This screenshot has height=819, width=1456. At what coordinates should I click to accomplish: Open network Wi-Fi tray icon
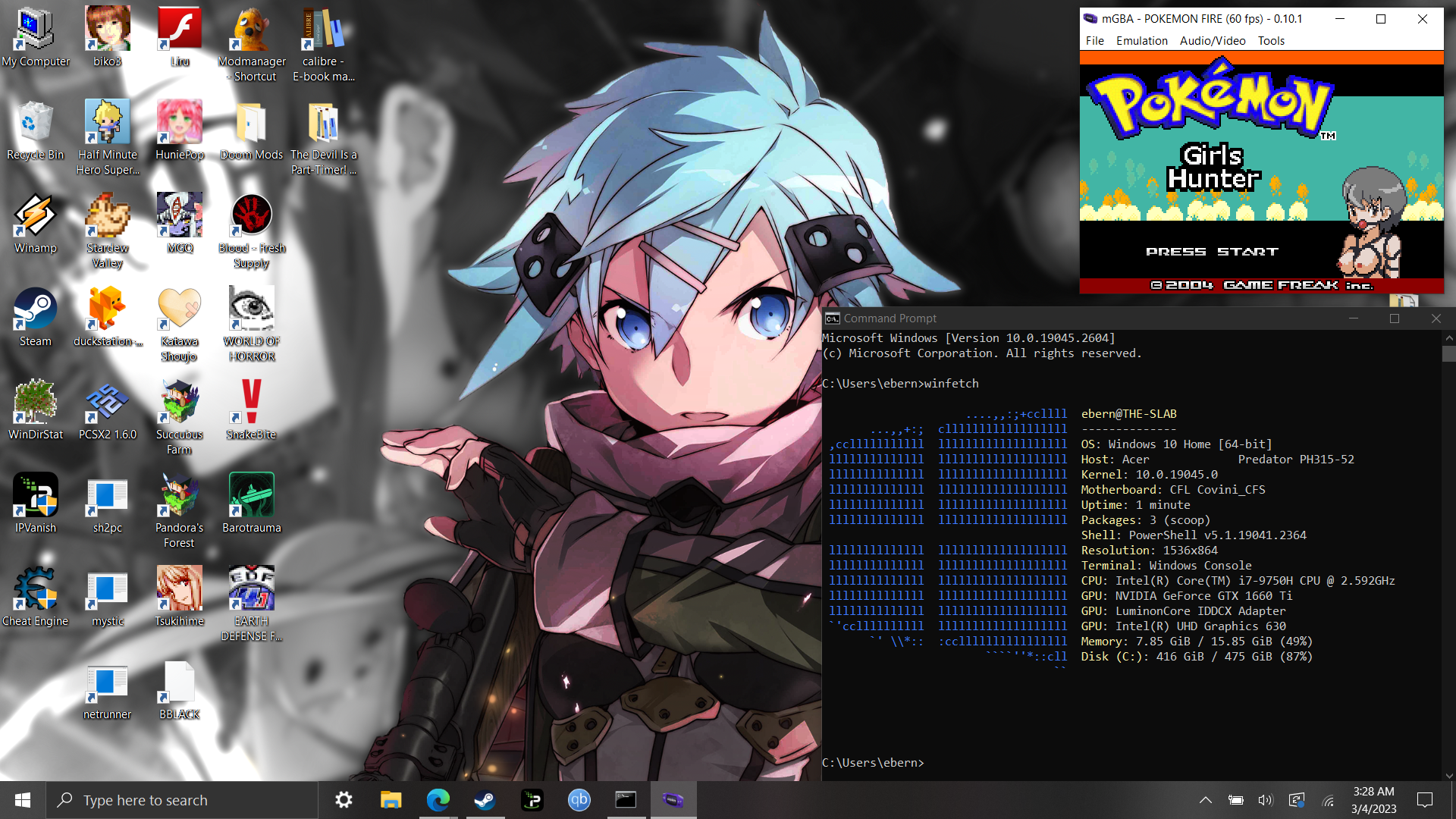[1328, 800]
